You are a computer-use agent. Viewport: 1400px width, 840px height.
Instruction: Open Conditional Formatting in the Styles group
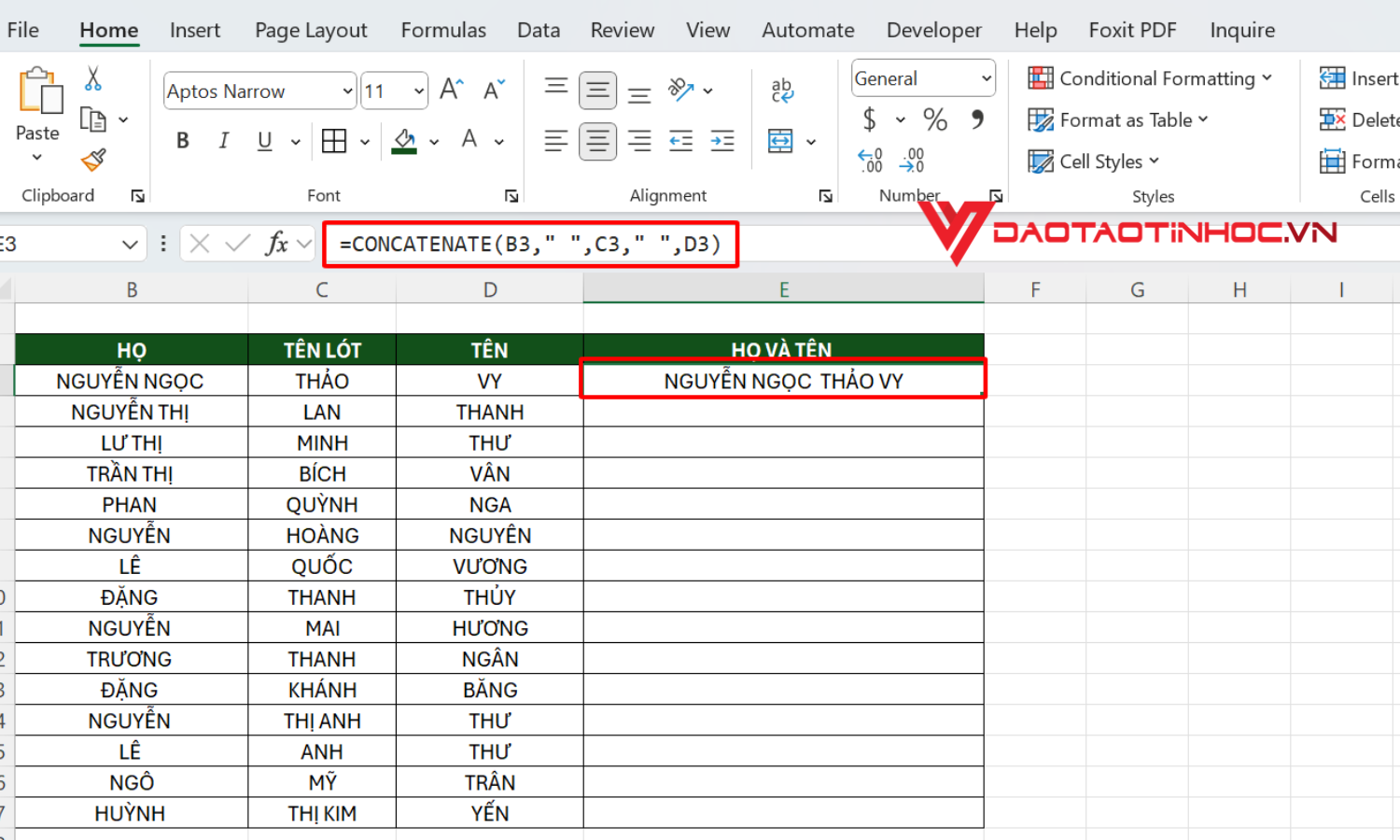point(1150,78)
